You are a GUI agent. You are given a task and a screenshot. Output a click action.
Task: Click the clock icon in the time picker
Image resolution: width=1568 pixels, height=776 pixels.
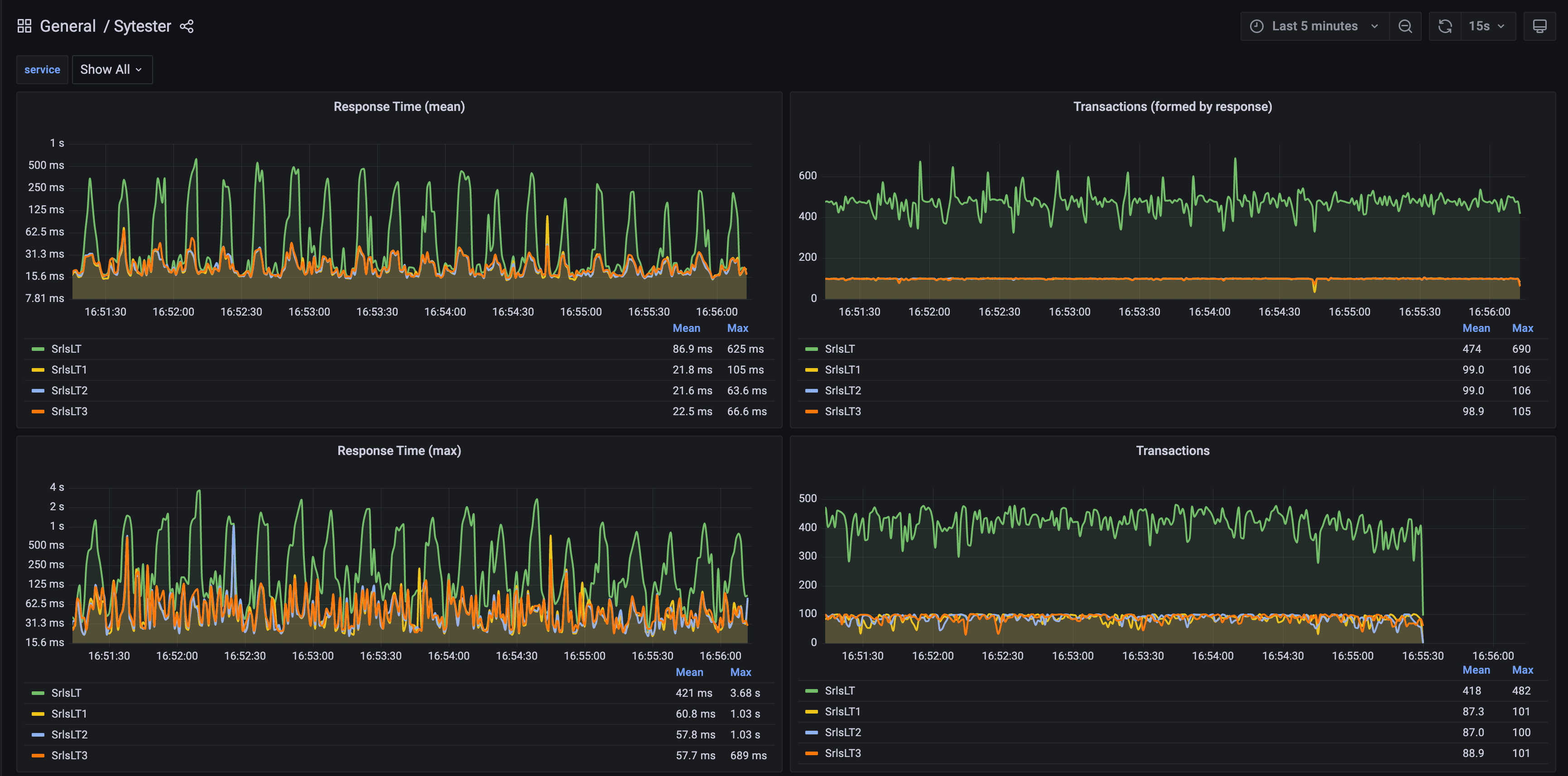click(x=1258, y=25)
